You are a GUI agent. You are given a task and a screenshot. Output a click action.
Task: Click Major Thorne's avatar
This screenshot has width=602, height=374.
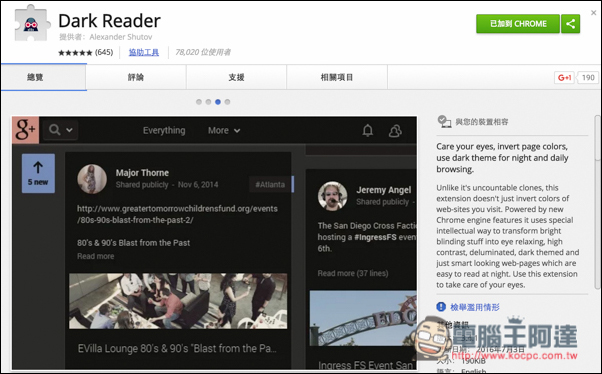[92, 179]
